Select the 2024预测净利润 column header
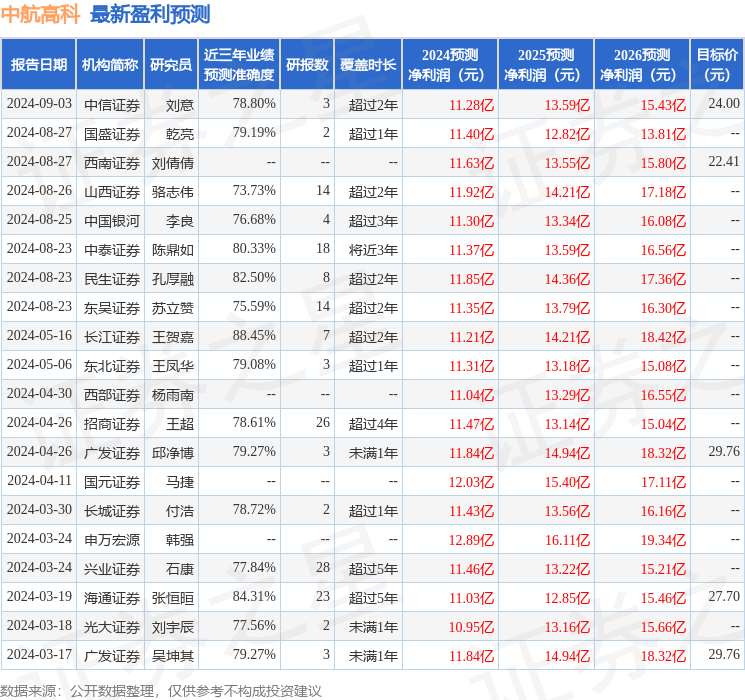The image size is (745, 700). 449,64
